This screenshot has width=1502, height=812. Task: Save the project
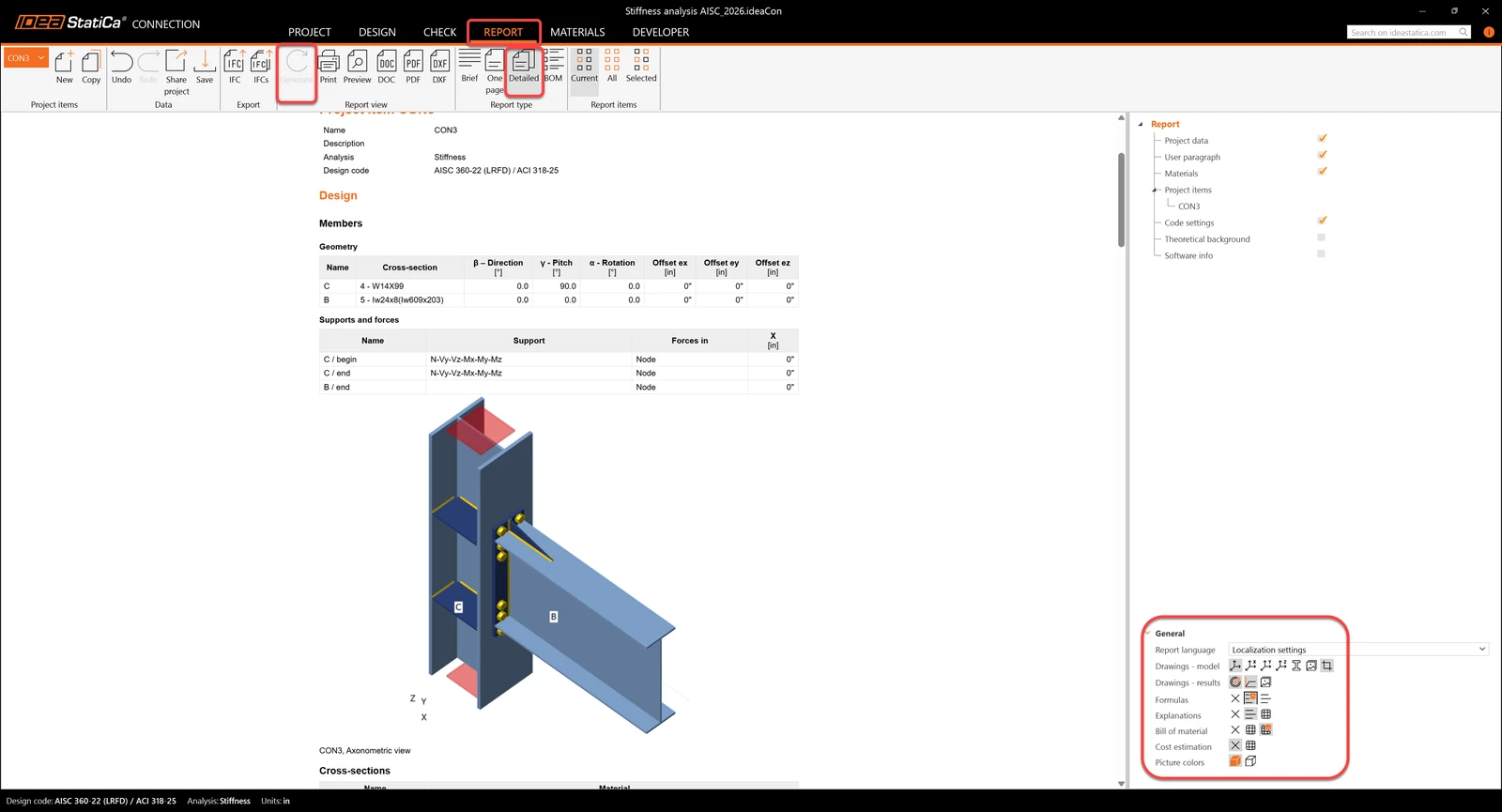tap(205, 68)
